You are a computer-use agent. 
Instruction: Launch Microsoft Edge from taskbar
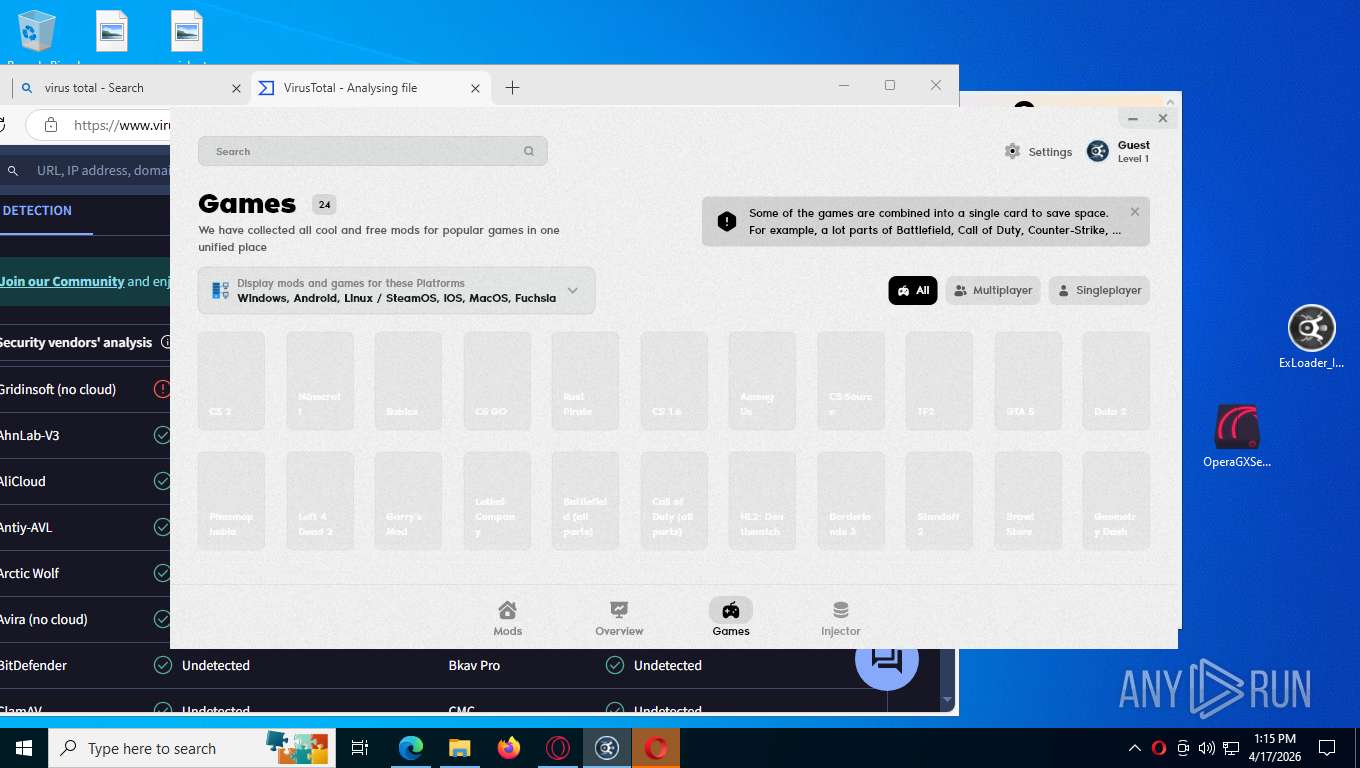[411, 748]
